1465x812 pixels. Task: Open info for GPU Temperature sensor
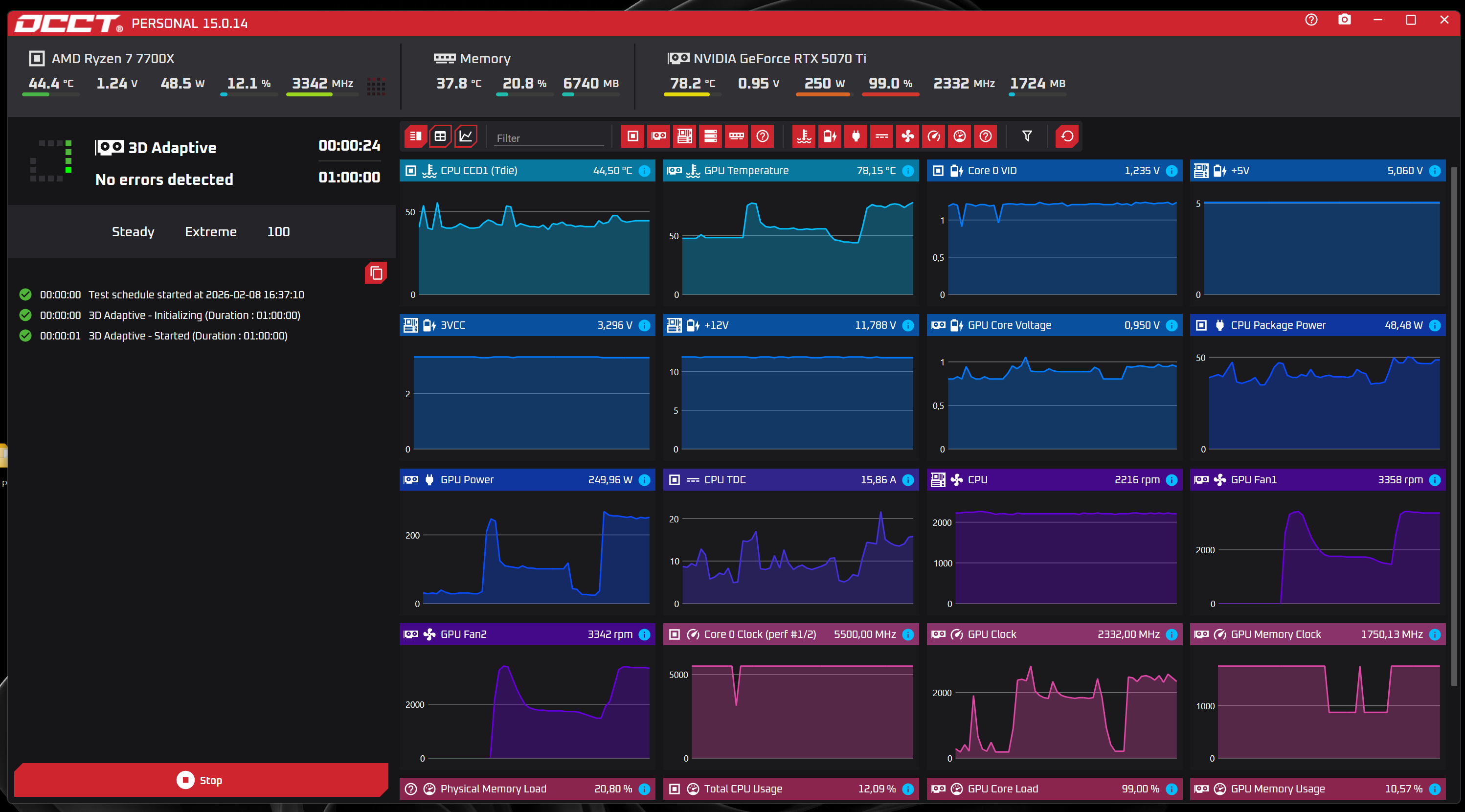pyautogui.click(x=908, y=171)
